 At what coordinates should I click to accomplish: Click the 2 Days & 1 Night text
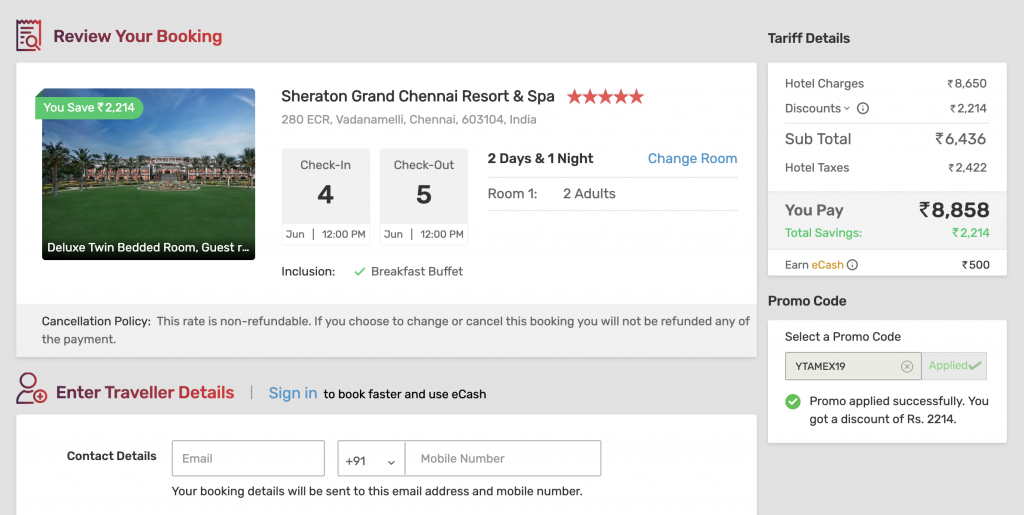point(541,159)
